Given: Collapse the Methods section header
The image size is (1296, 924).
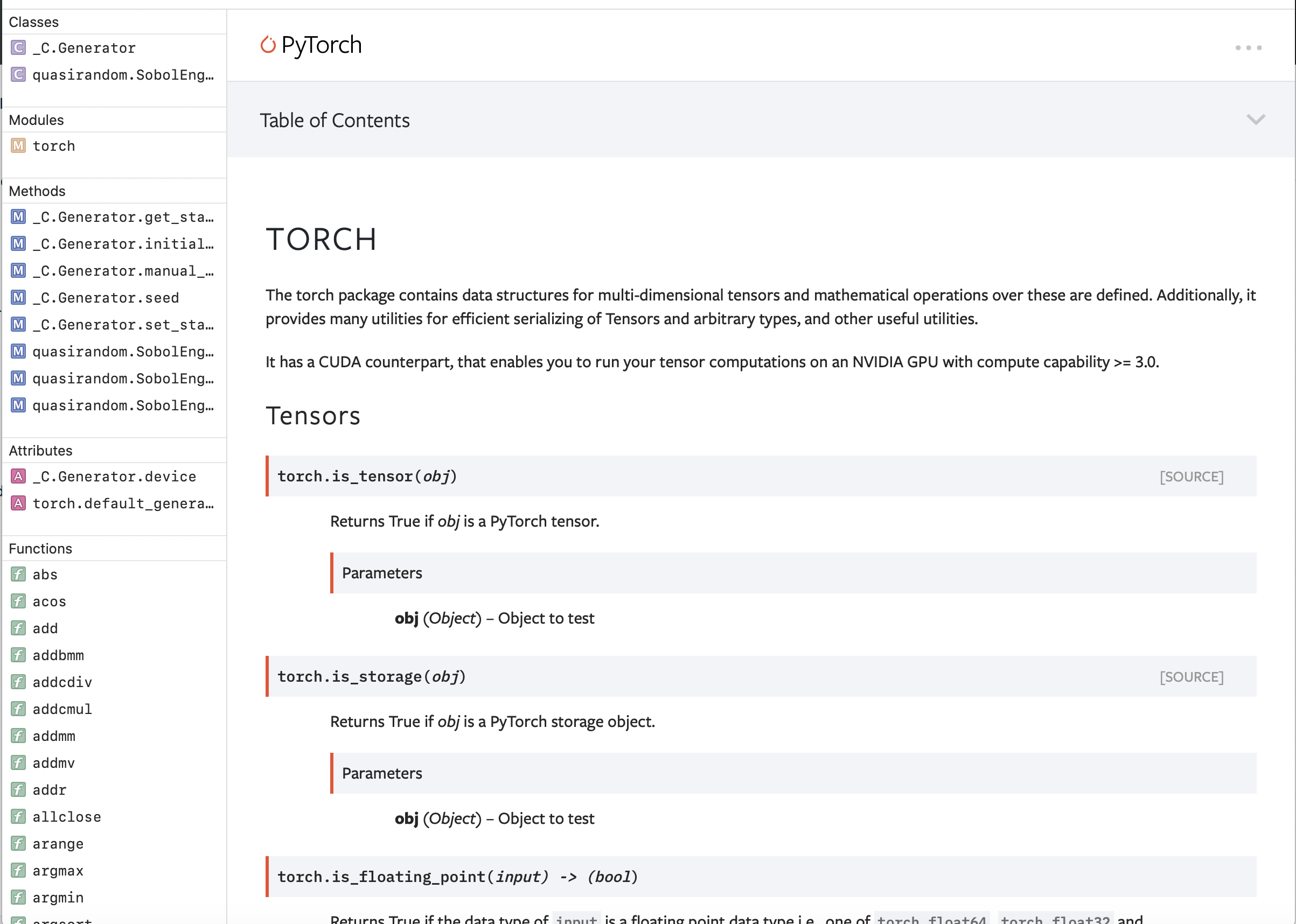Looking at the screenshot, I should tap(37, 191).
